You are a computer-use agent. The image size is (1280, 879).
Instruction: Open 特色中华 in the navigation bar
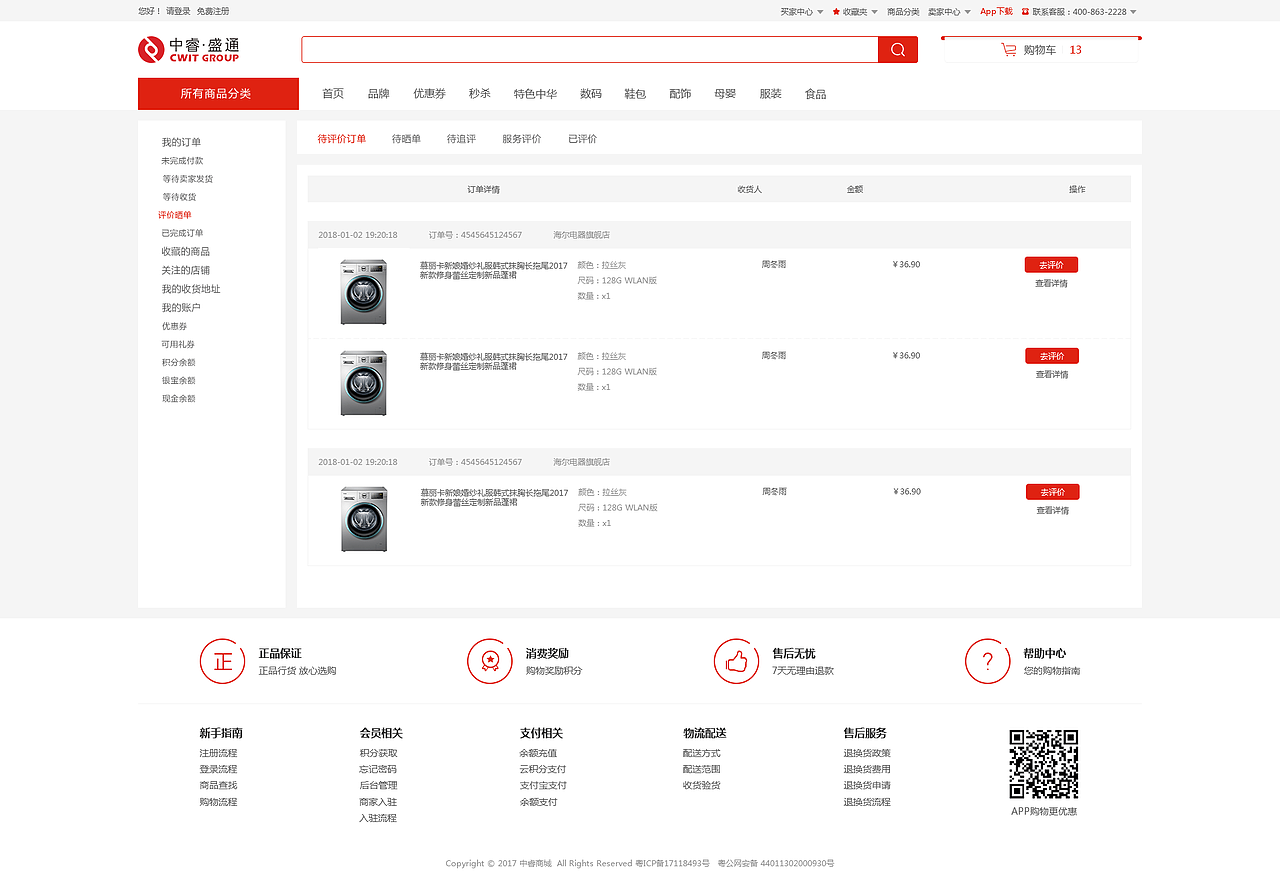[535, 94]
